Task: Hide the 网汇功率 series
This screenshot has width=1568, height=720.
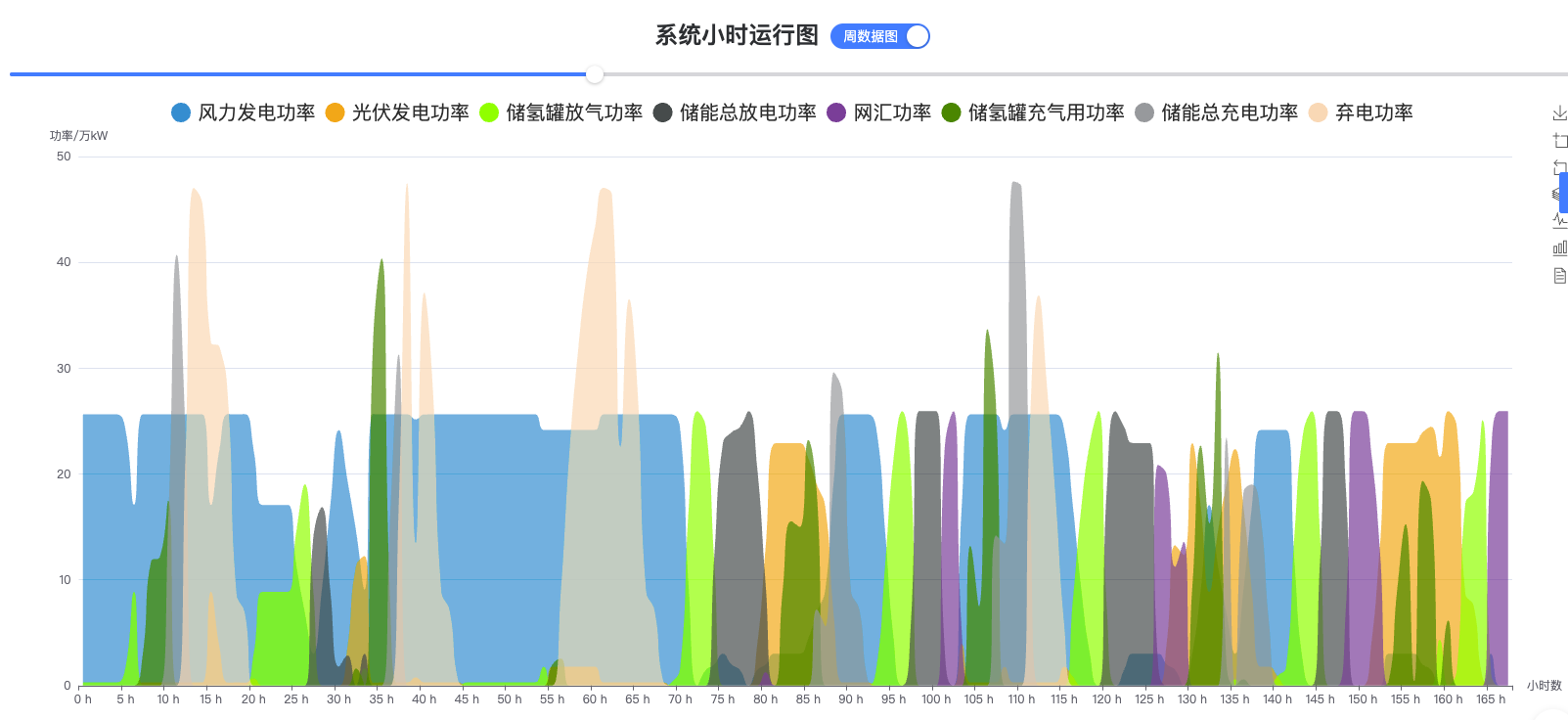Action: tap(879, 112)
